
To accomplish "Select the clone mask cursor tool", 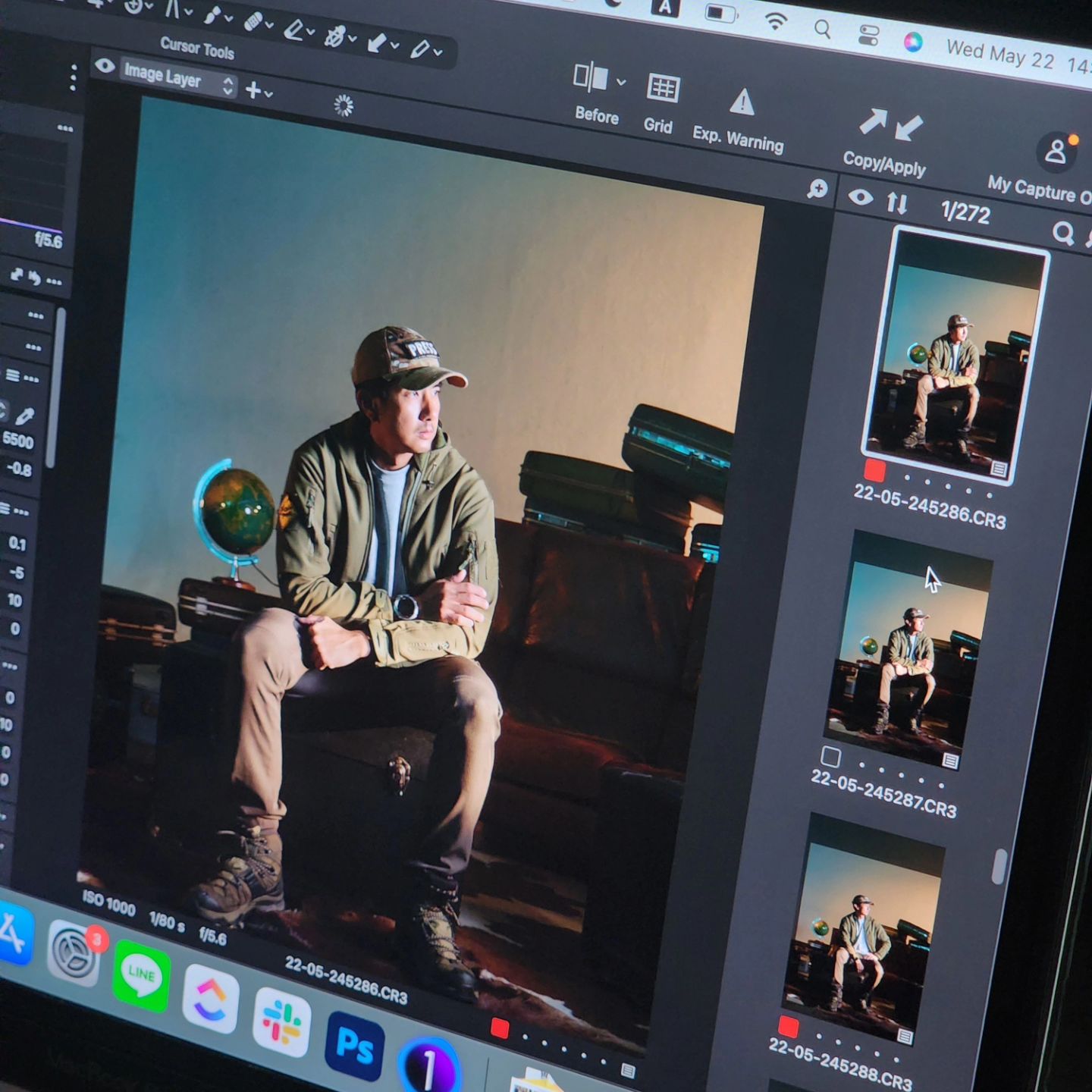I will [x=334, y=35].
